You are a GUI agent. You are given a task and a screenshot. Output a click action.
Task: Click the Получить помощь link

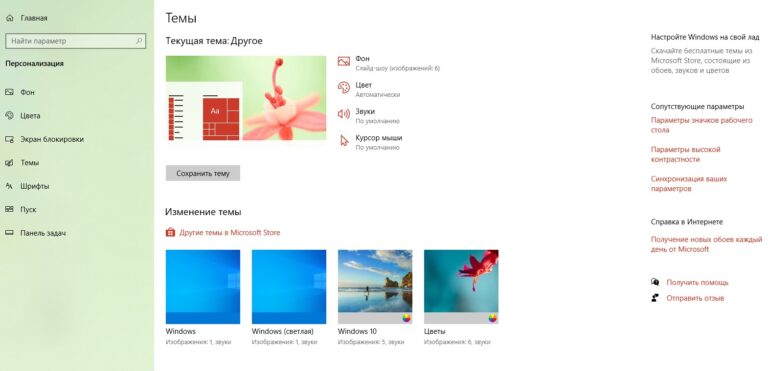(x=697, y=282)
